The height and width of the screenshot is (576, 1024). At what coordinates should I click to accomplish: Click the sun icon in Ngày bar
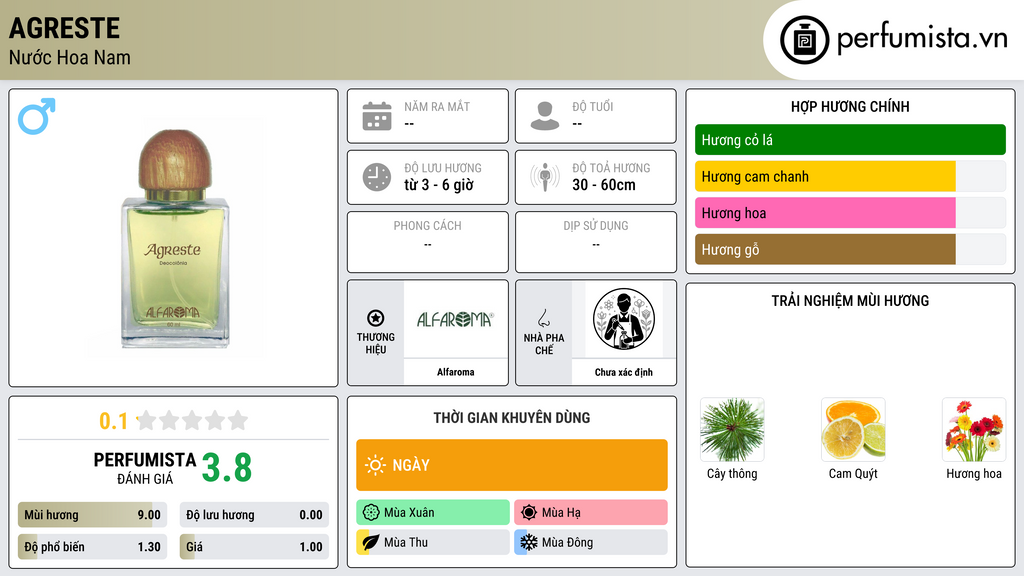376,465
